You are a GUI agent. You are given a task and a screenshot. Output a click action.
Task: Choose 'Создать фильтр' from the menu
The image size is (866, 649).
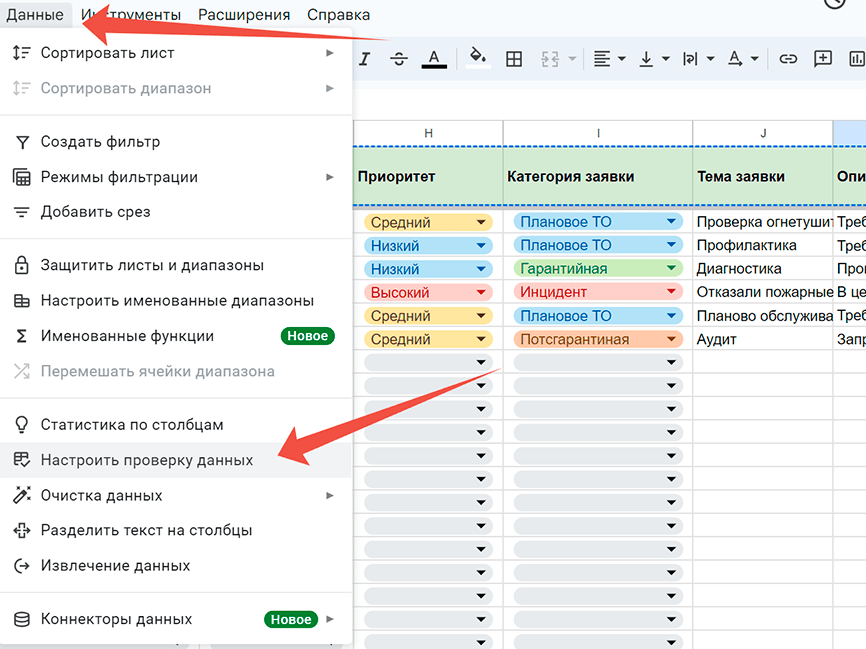[100, 142]
